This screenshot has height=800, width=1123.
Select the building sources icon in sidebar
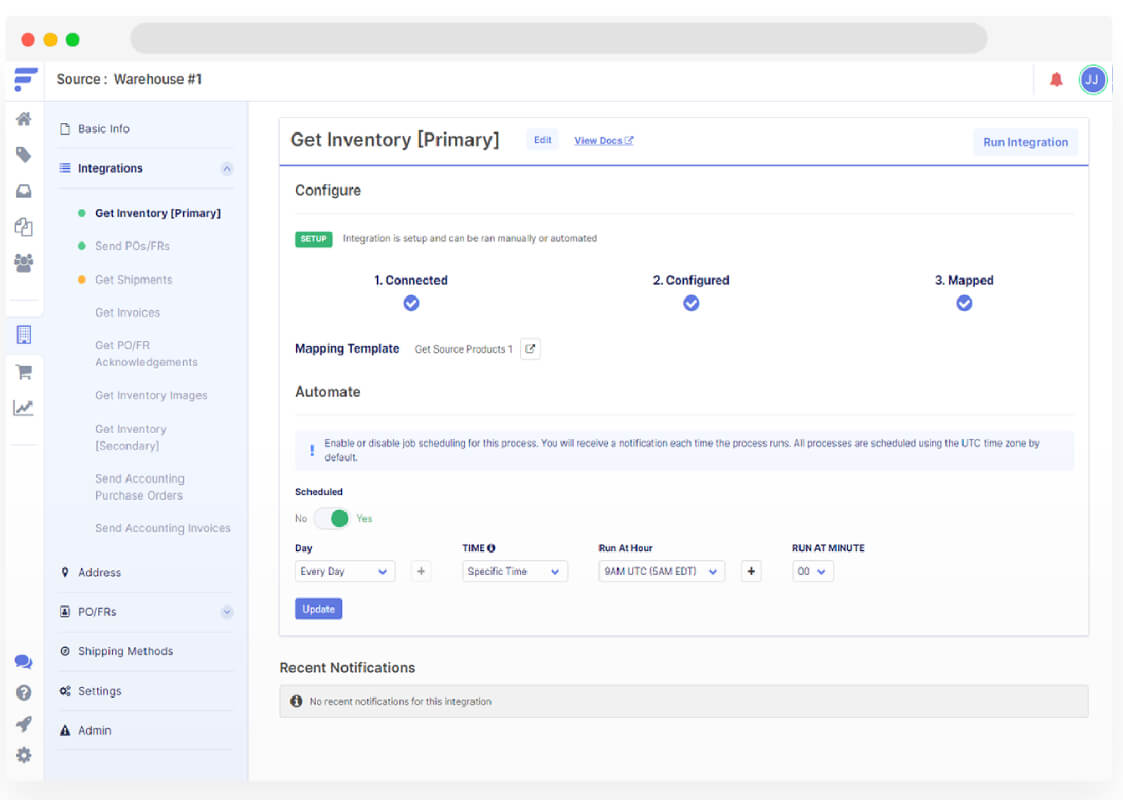(x=24, y=335)
